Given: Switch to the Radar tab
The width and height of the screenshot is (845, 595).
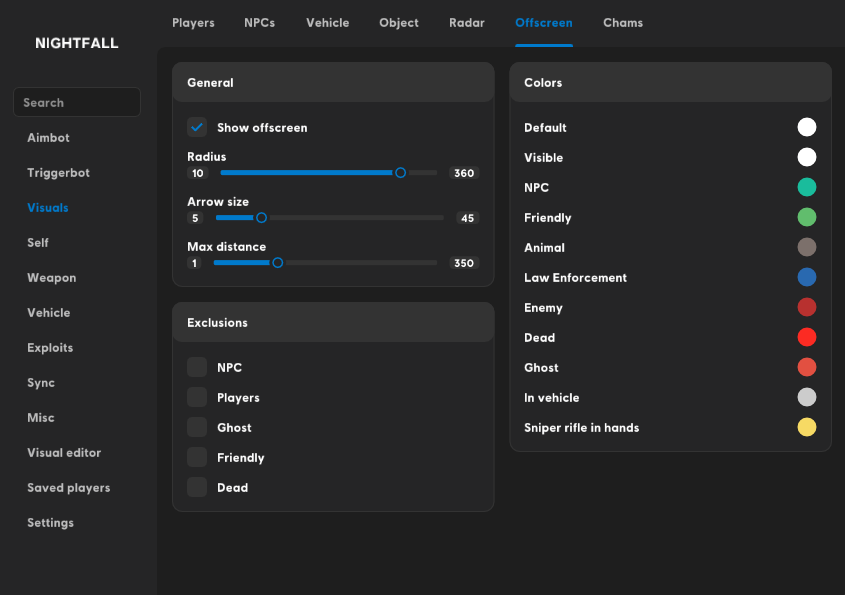Looking at the screenshot, I should click(466, 22).
